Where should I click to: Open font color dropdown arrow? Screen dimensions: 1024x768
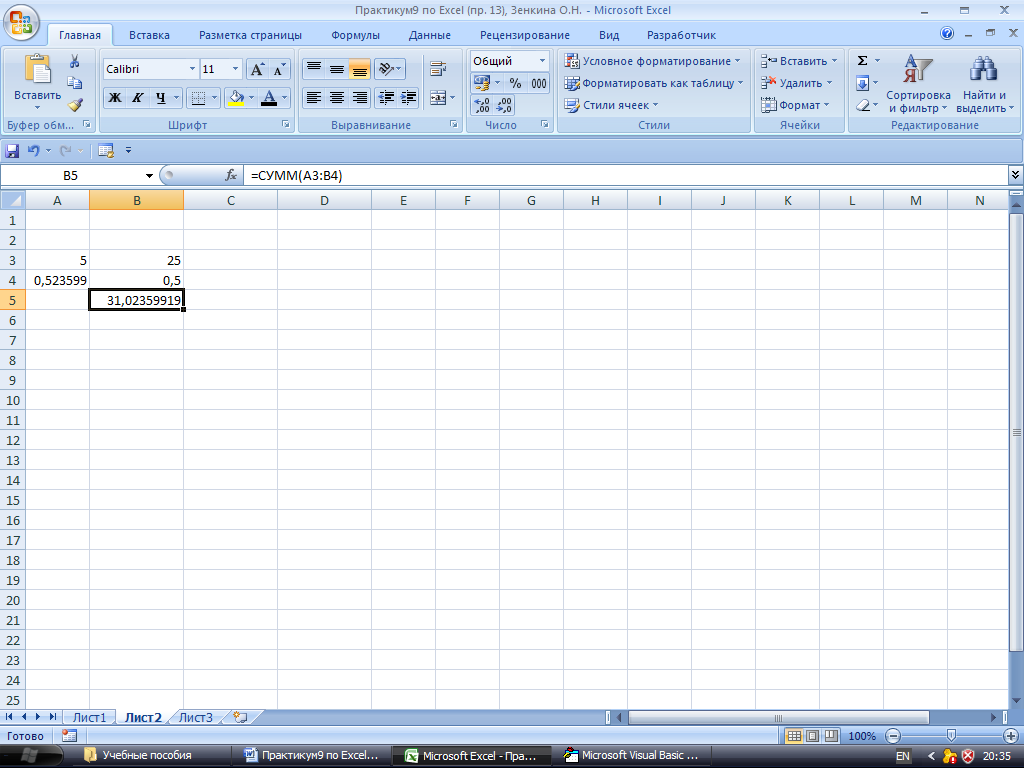pyautogui.click(x=284, y=98)
